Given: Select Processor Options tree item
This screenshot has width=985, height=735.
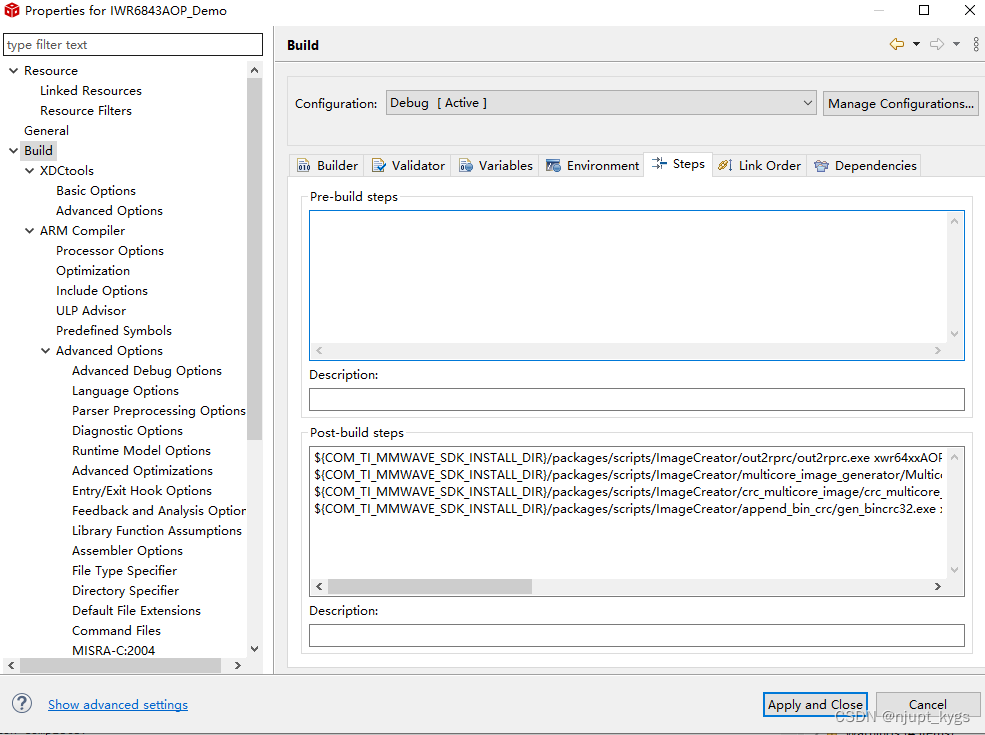Looking at the screenshot, I should coord(110,251).
